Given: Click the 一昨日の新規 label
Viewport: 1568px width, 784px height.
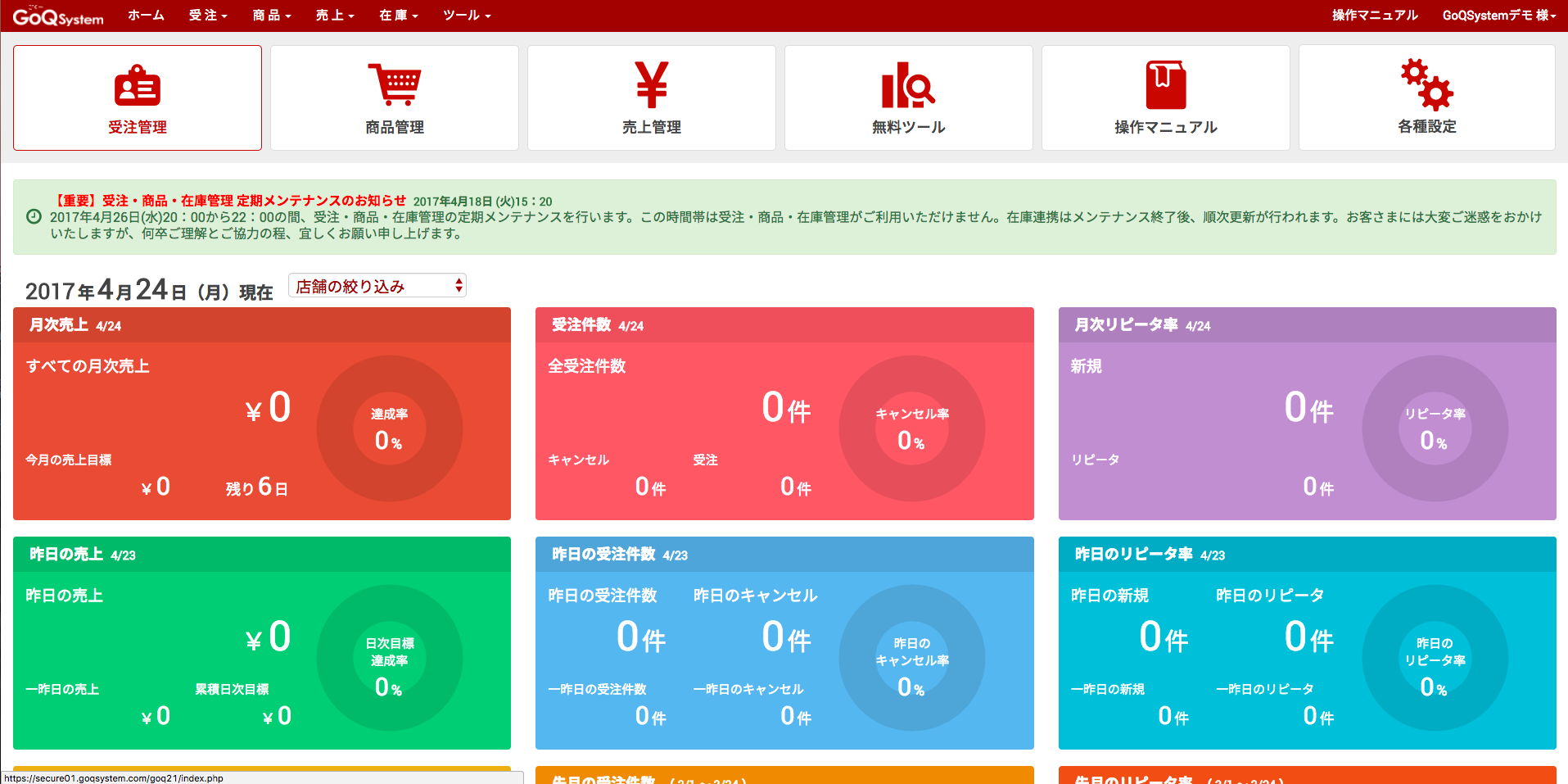Looking at the screenshot, I should click(1108, 689).
